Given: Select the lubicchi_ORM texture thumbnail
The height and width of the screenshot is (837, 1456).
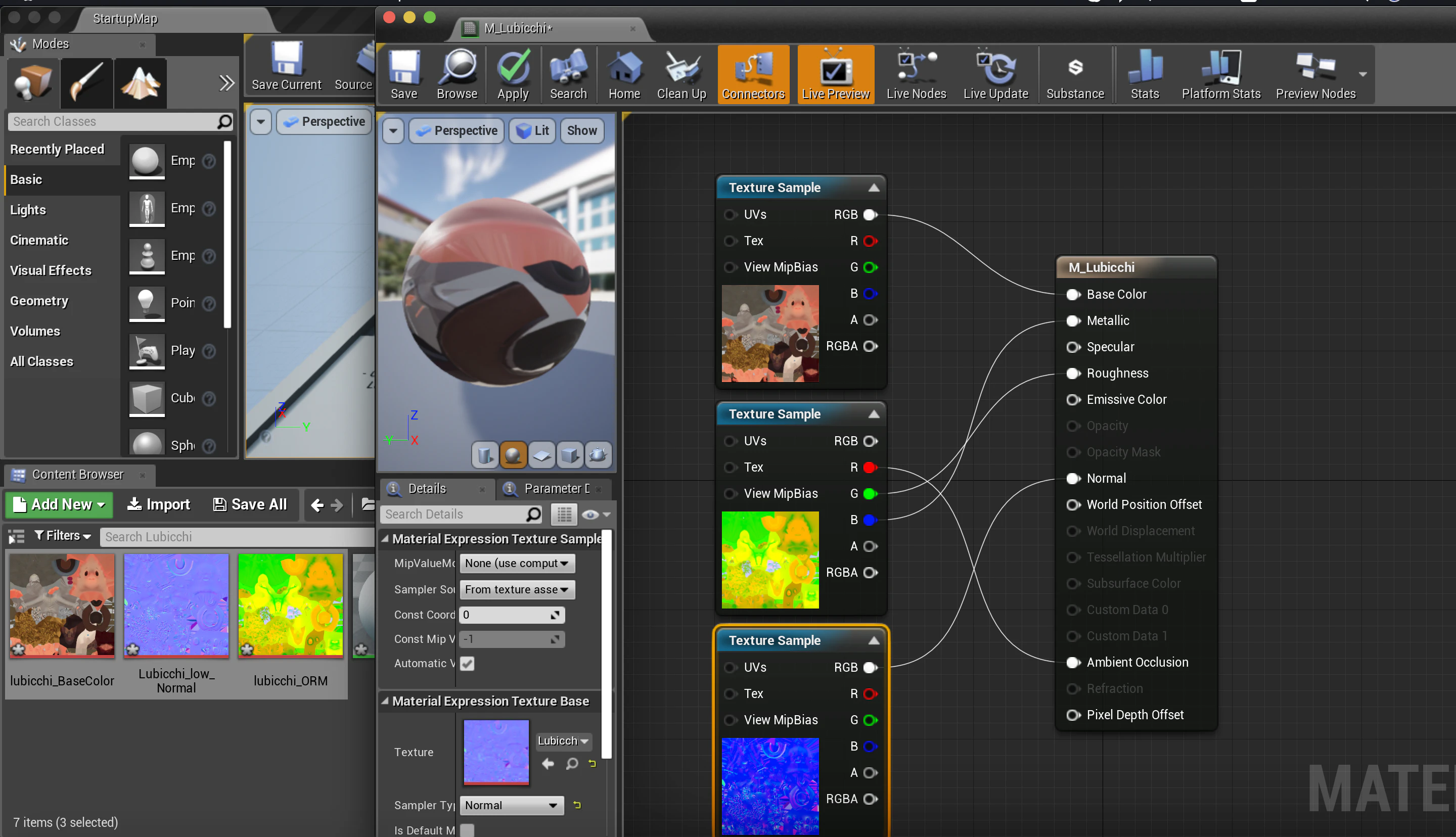Looking at the screenshot, I should pos(290,605).
